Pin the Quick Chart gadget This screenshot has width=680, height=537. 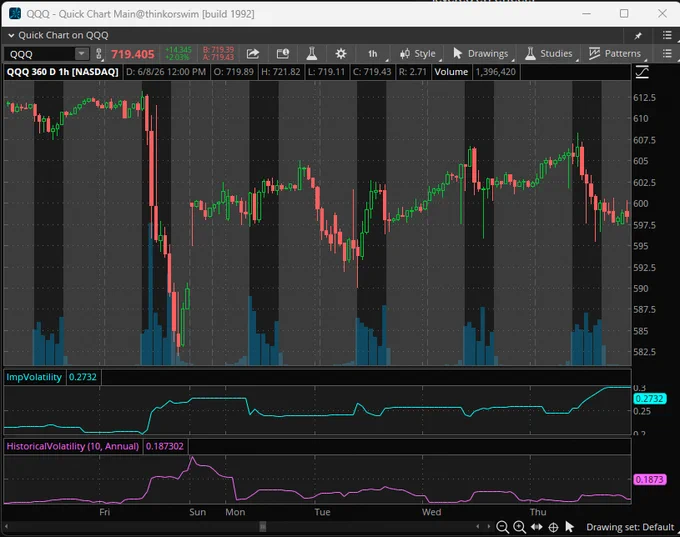(638, 36)
